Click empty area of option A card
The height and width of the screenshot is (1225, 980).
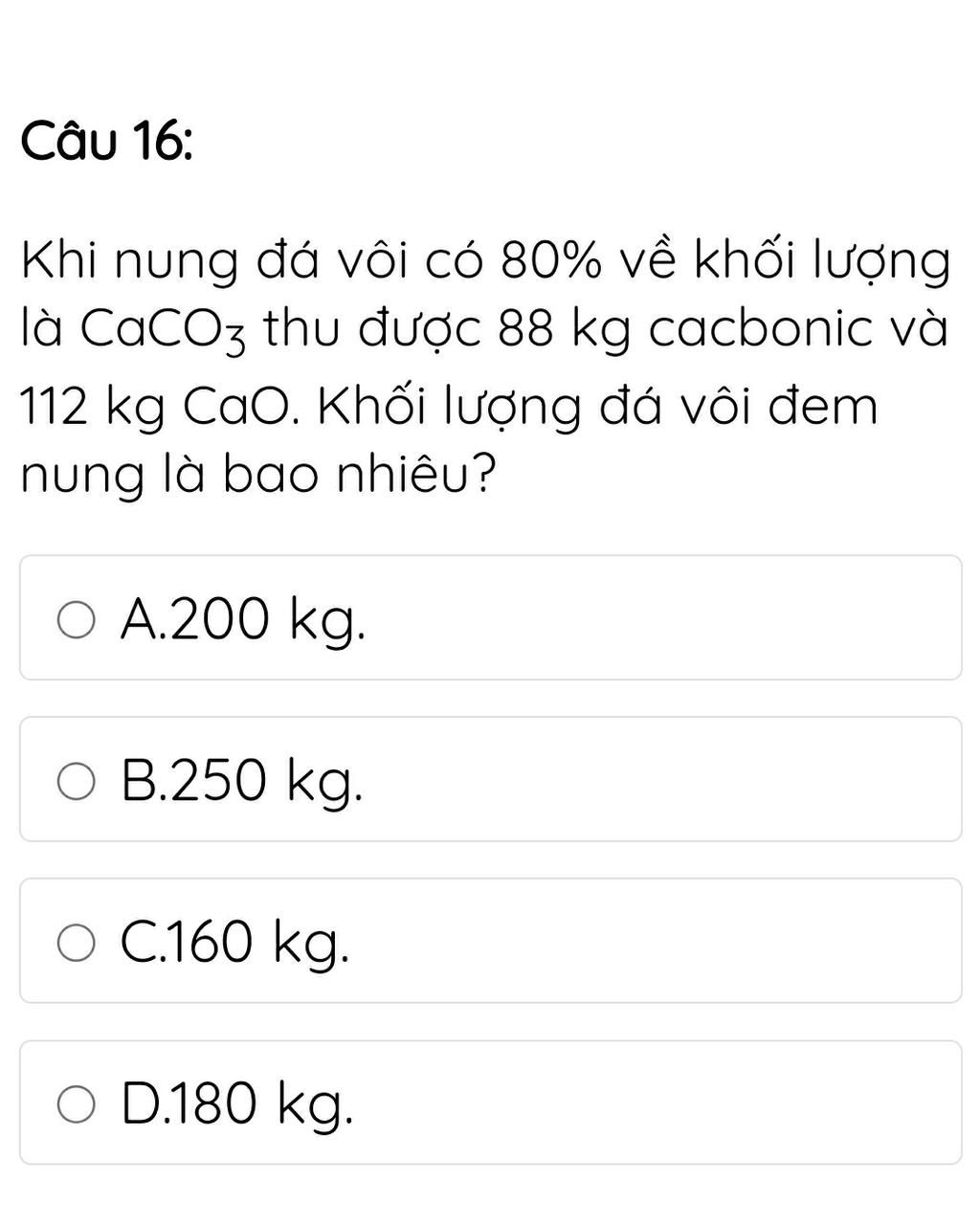pos(660,618)
